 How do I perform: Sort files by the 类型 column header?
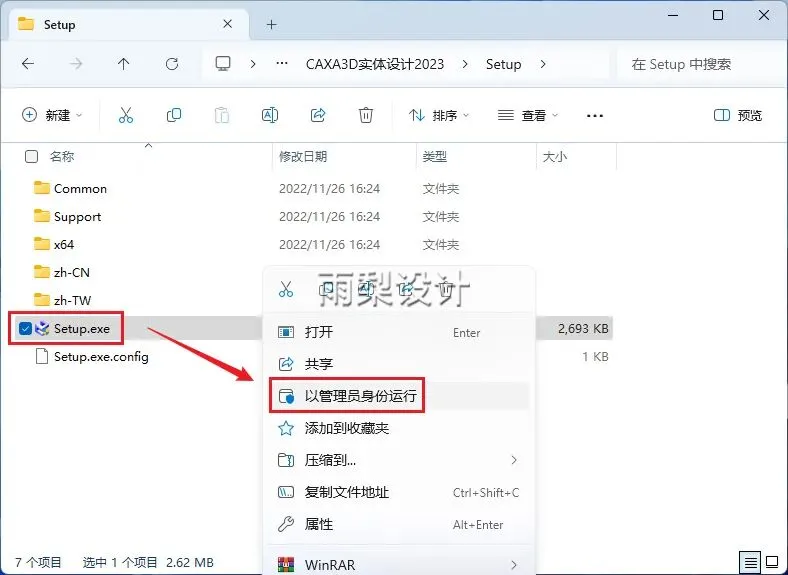pos(435,157)
